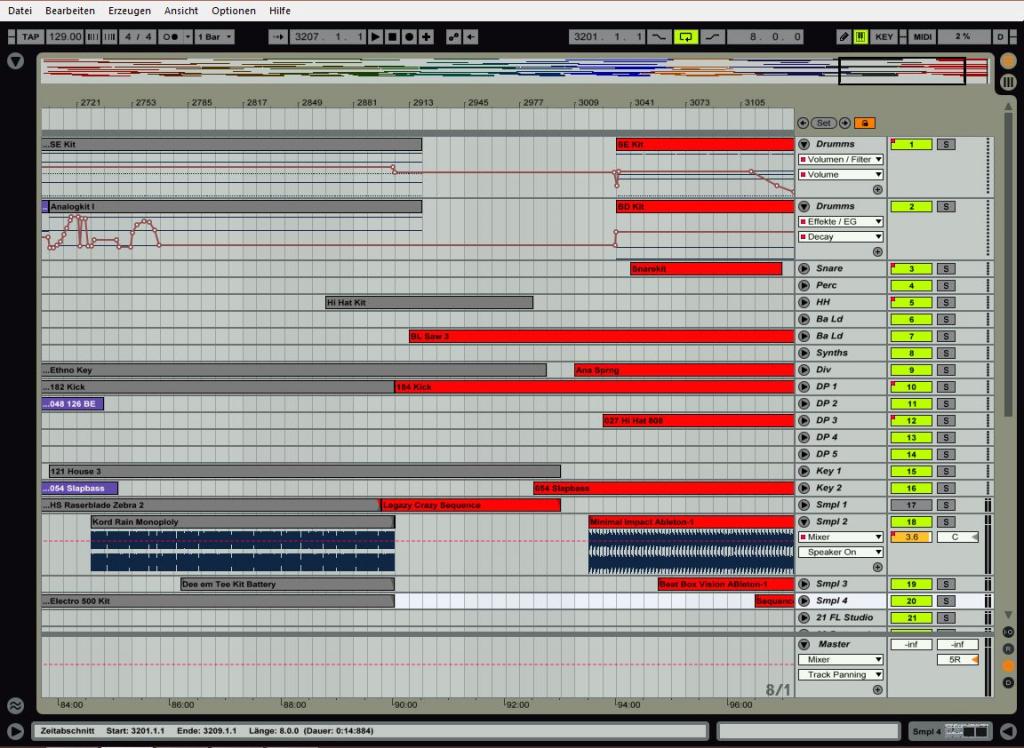Toggle the orange lock envelopes button
Image resolution: width=1024 pixels, height=748 pixels.
pyautogui.click(x=865, y=123)
